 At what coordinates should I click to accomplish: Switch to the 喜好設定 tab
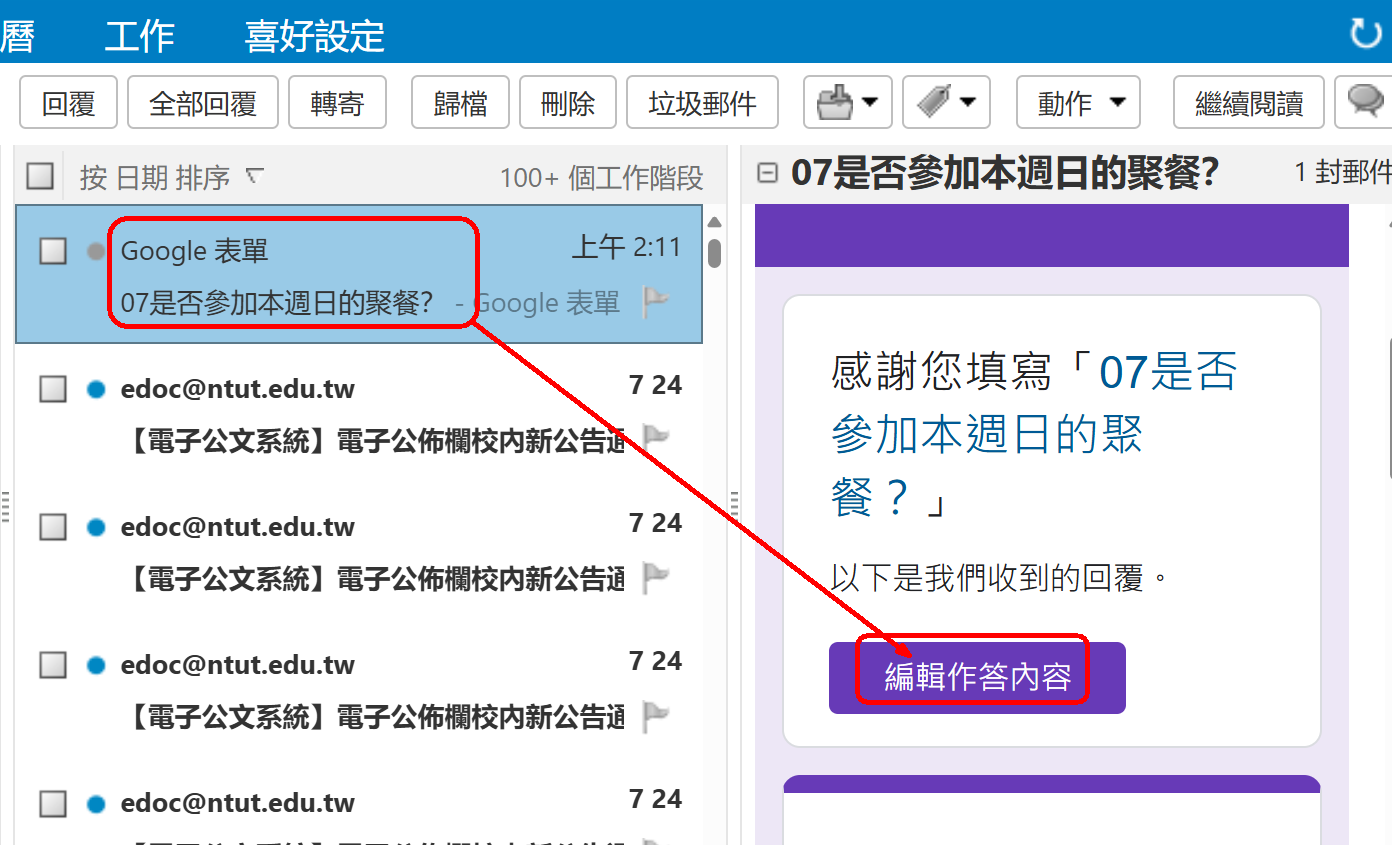click(x=314, y=36)
